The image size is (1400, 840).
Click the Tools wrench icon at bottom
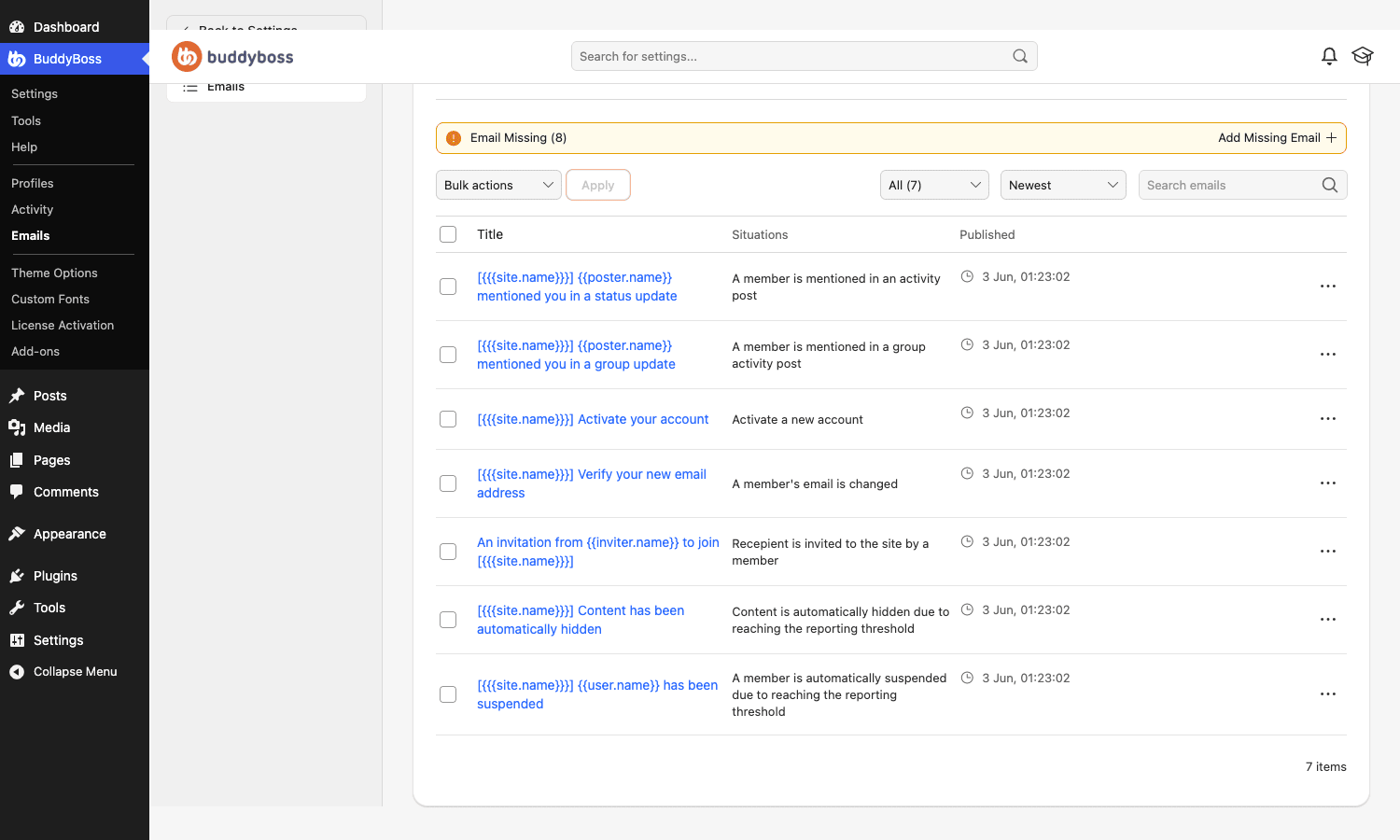click(x=17, y=608)
